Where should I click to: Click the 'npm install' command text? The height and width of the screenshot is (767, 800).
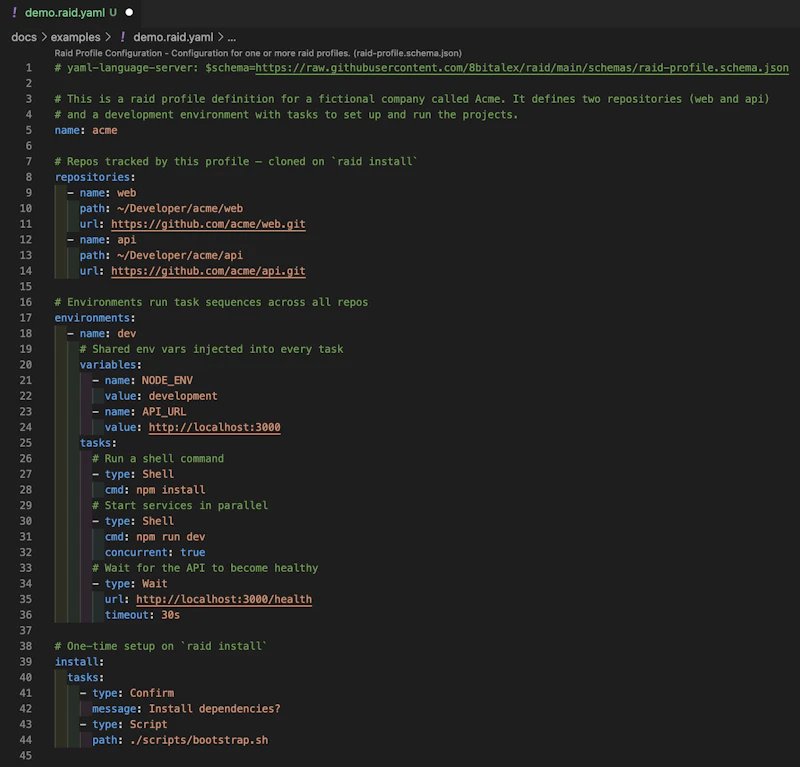coord(170,489)
